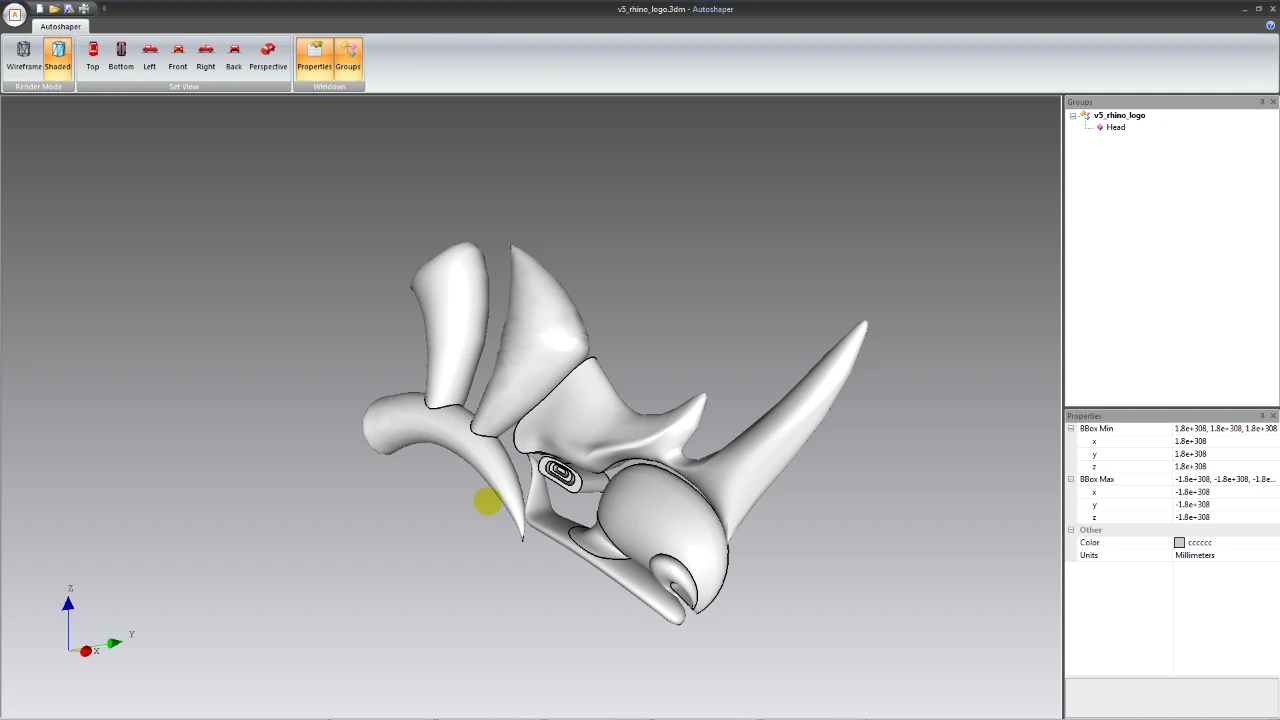Click the Open folder icon in quick access toolbar
The width and height of the screenshot is (1280, 720).
[x=54, y=9]
